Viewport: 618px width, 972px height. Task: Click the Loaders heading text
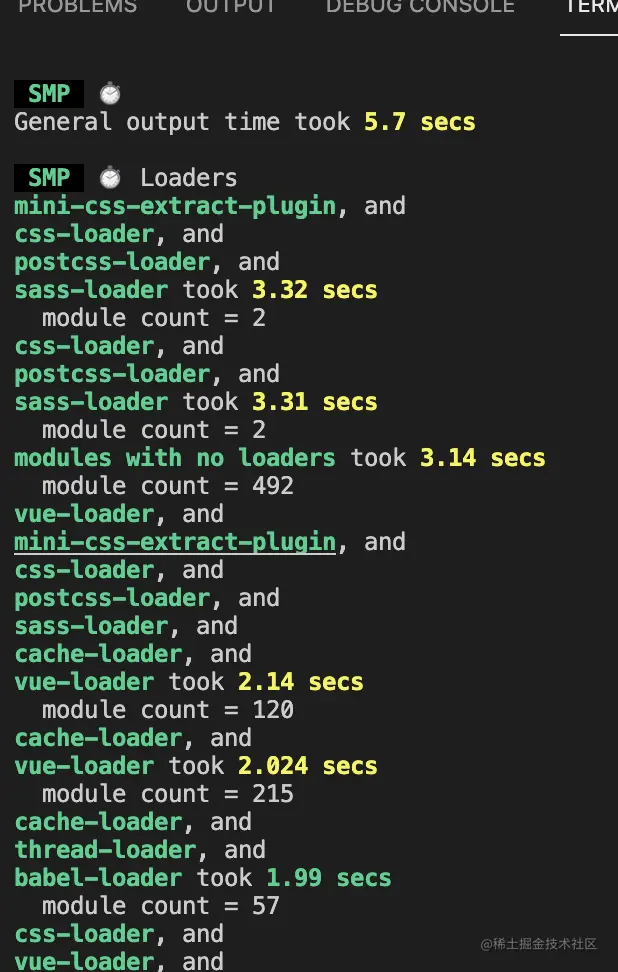point(189,178)
